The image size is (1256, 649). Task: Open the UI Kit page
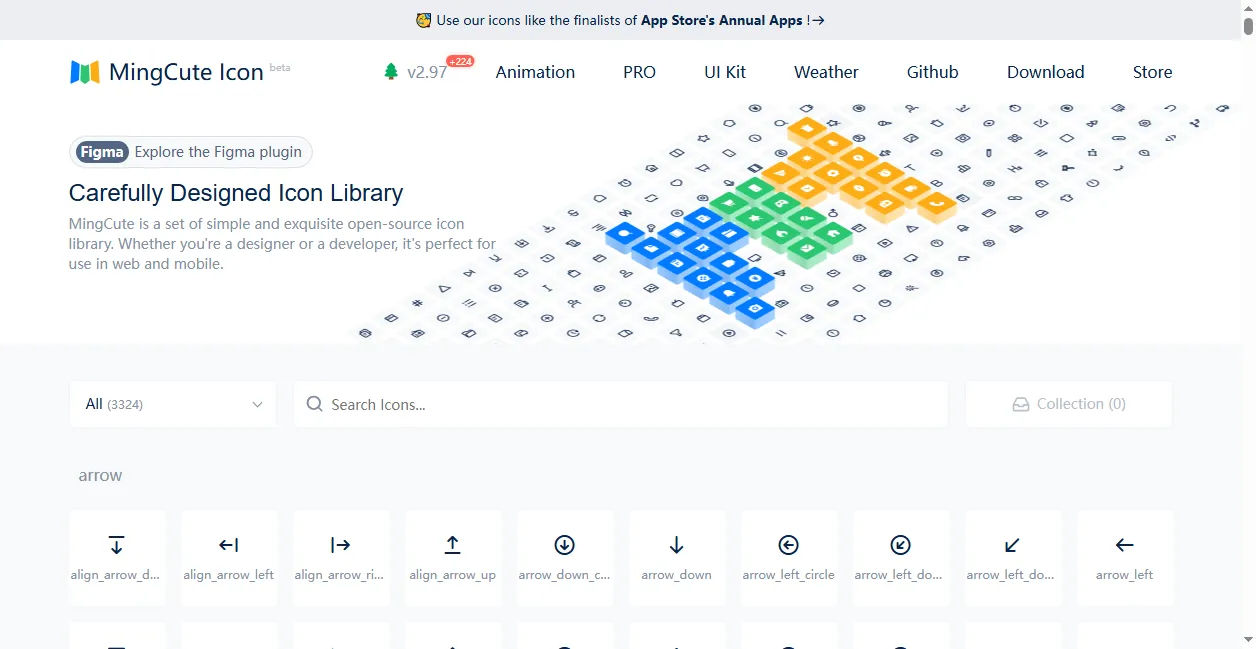pyautogui.click(x=725, y=72)
